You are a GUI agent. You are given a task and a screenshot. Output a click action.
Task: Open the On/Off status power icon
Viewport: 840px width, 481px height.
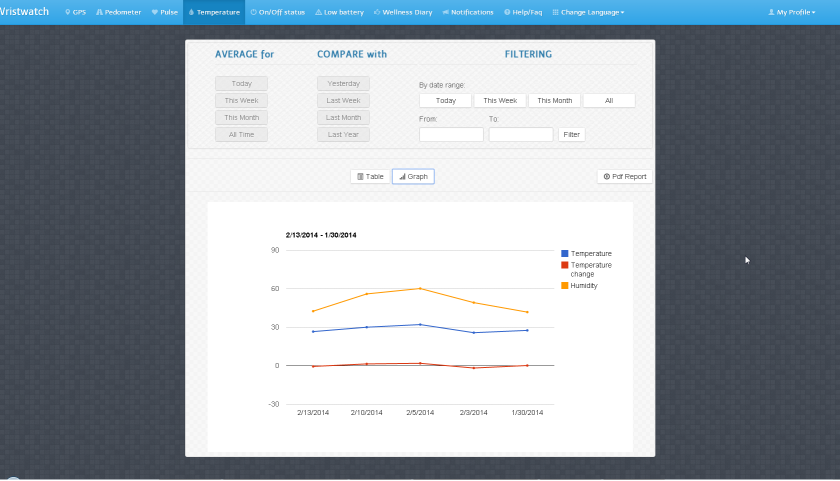[x=253, y=12]
